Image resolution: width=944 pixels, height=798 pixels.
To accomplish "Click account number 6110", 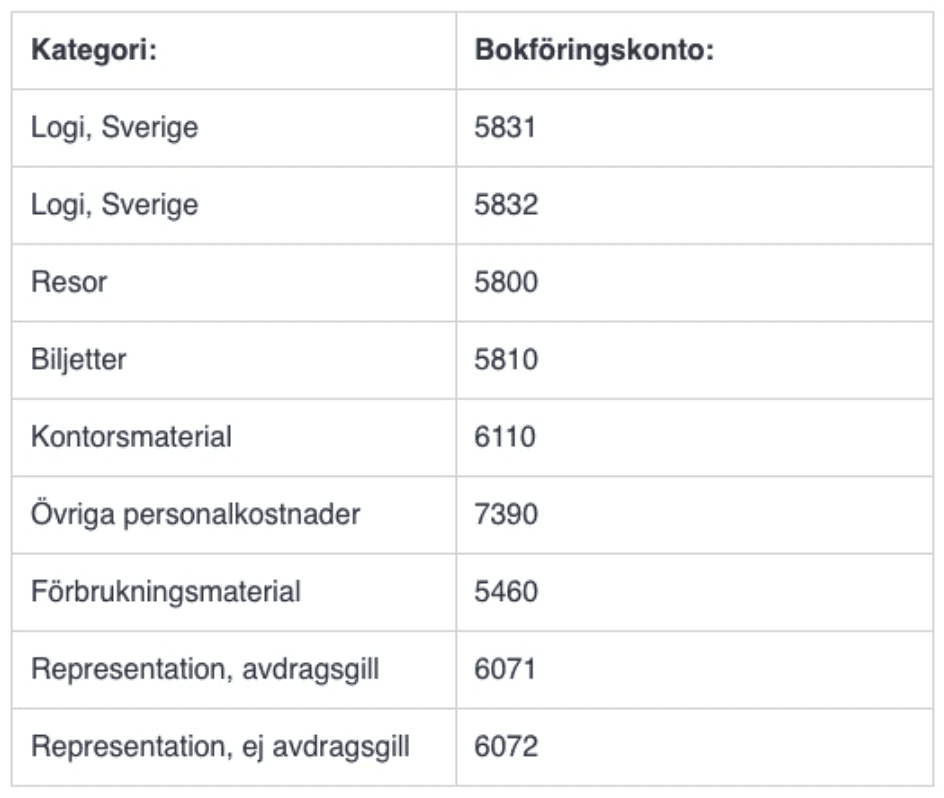I will tap(505, 437).
